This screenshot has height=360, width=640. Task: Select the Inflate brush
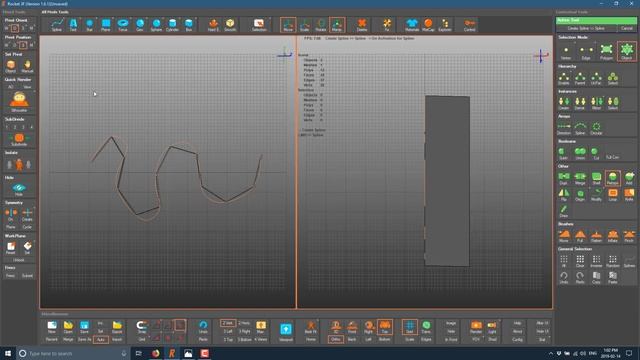(x=613, y=236)
